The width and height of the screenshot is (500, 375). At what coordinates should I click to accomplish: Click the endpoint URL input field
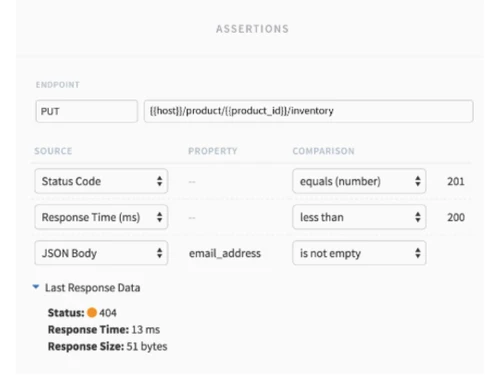point(309,111)
